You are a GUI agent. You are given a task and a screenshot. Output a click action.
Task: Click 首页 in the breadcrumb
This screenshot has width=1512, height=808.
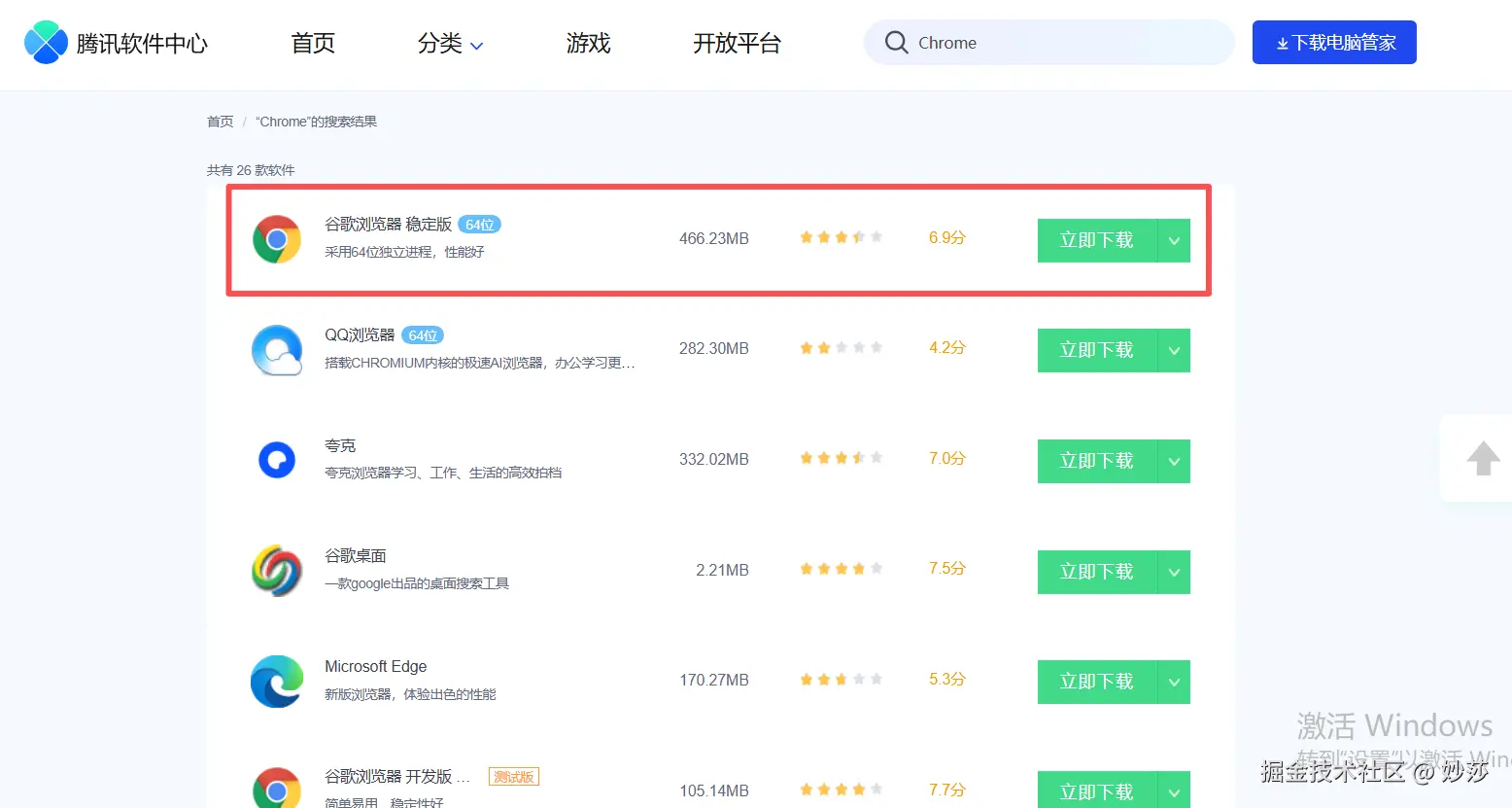pos(221,122)
